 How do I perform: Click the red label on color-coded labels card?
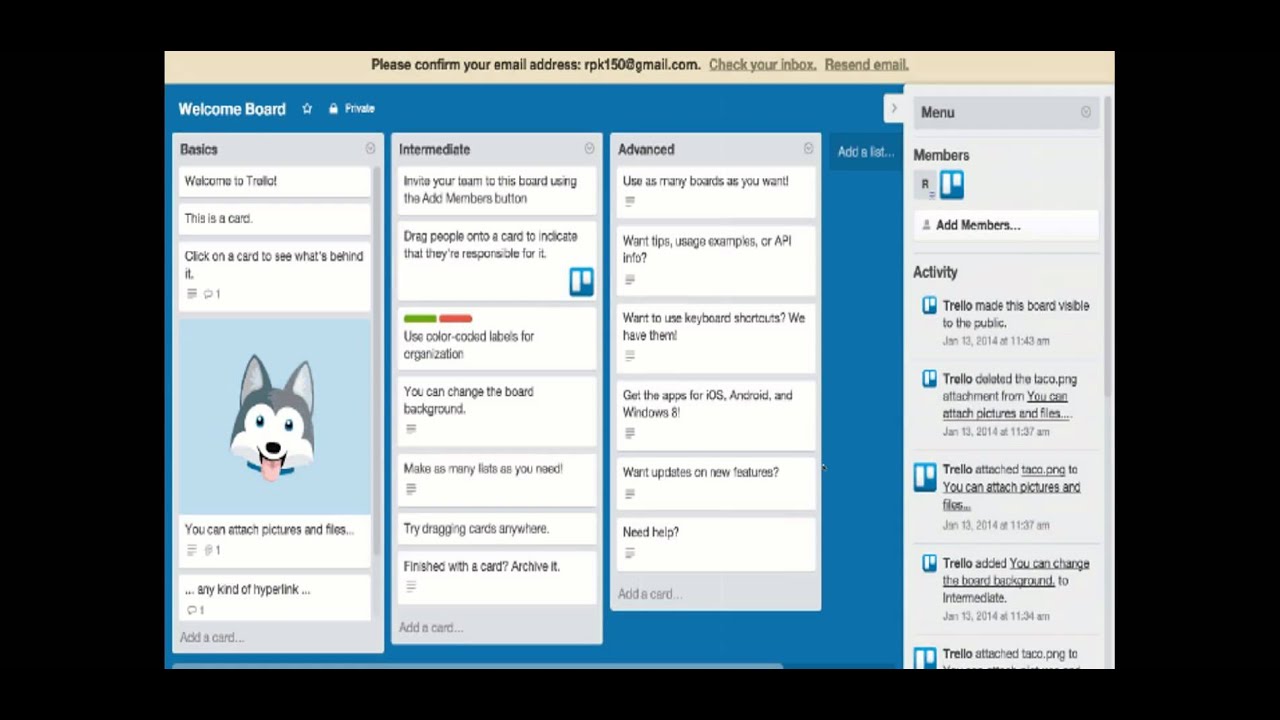[x=455, y=318]
